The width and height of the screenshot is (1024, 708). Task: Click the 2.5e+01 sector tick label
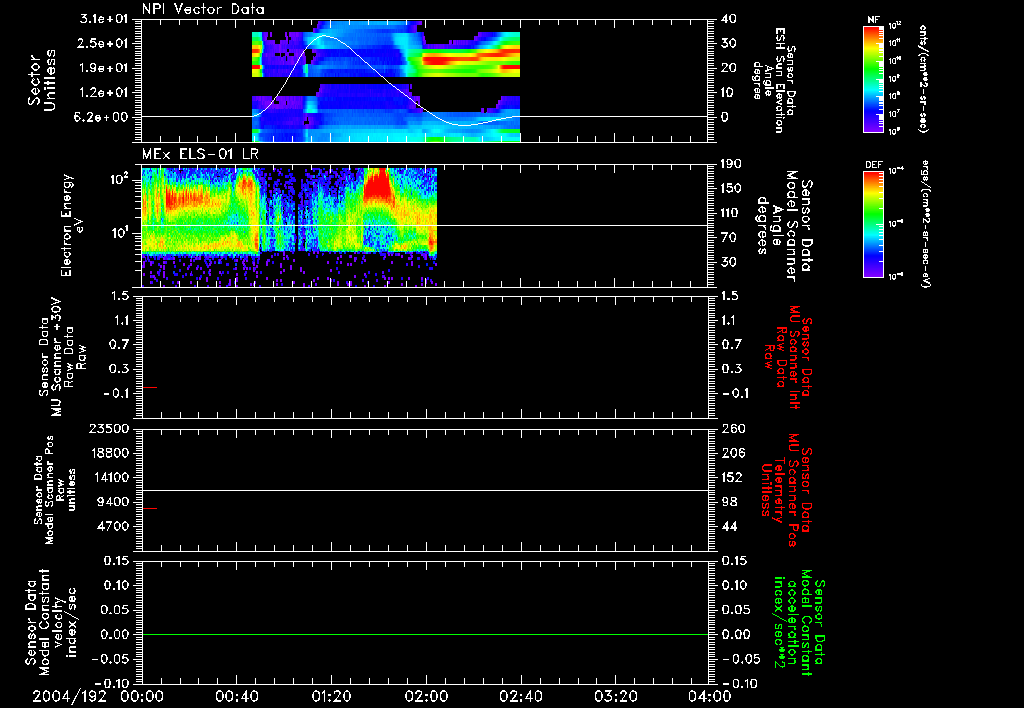pyautogui.click(x=105, y=43)
